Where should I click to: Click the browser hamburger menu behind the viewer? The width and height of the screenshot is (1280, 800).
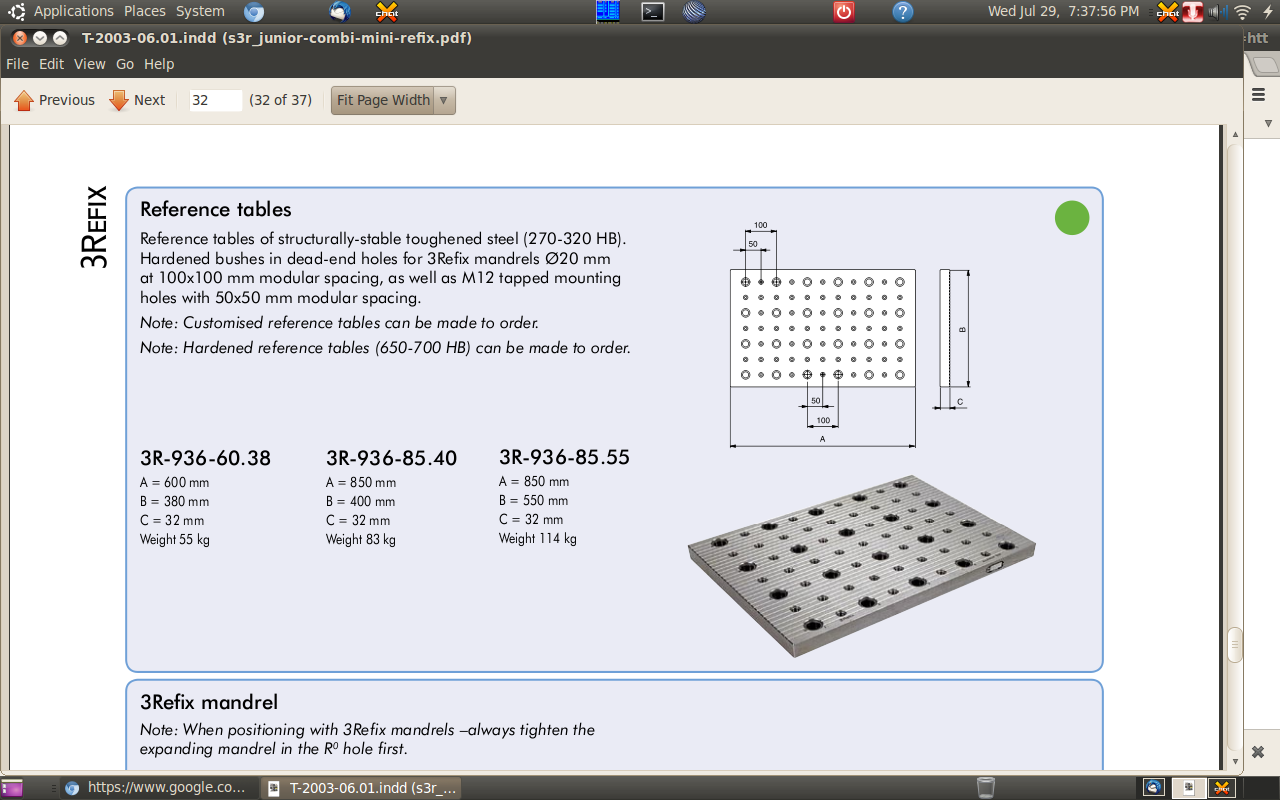1259,94
